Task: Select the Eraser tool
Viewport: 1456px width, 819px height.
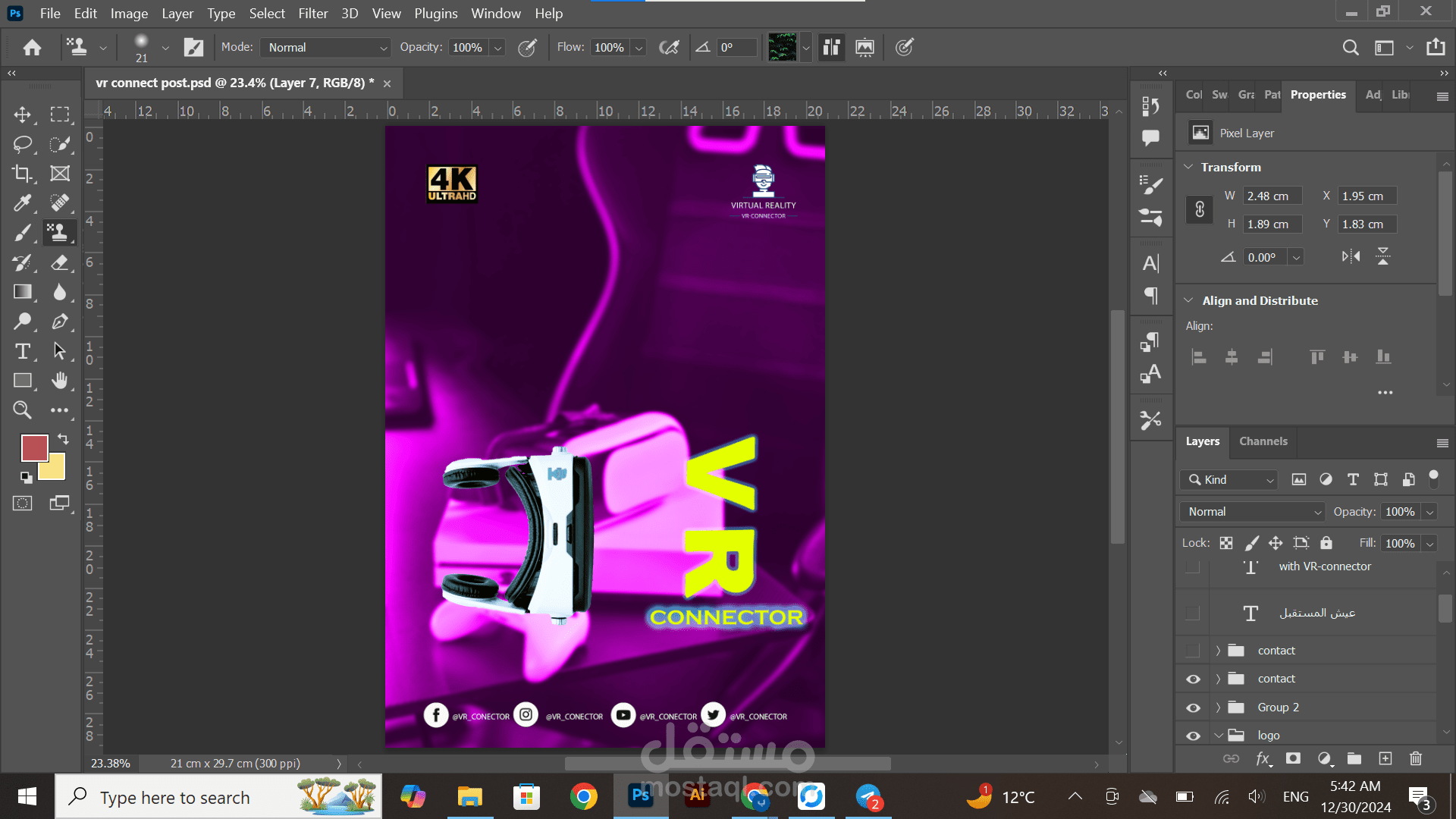Action: pyautogui.click(x=60, y=262)
